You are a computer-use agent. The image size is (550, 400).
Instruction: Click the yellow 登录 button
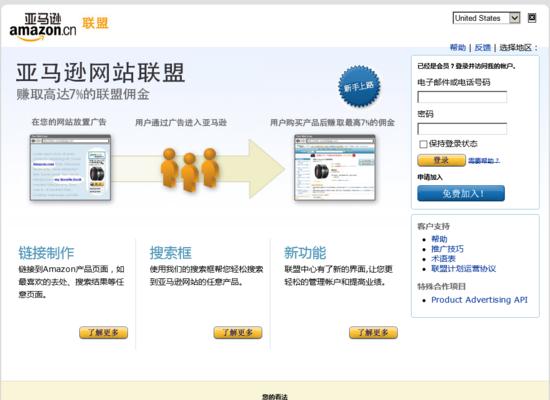pos(441,160)
